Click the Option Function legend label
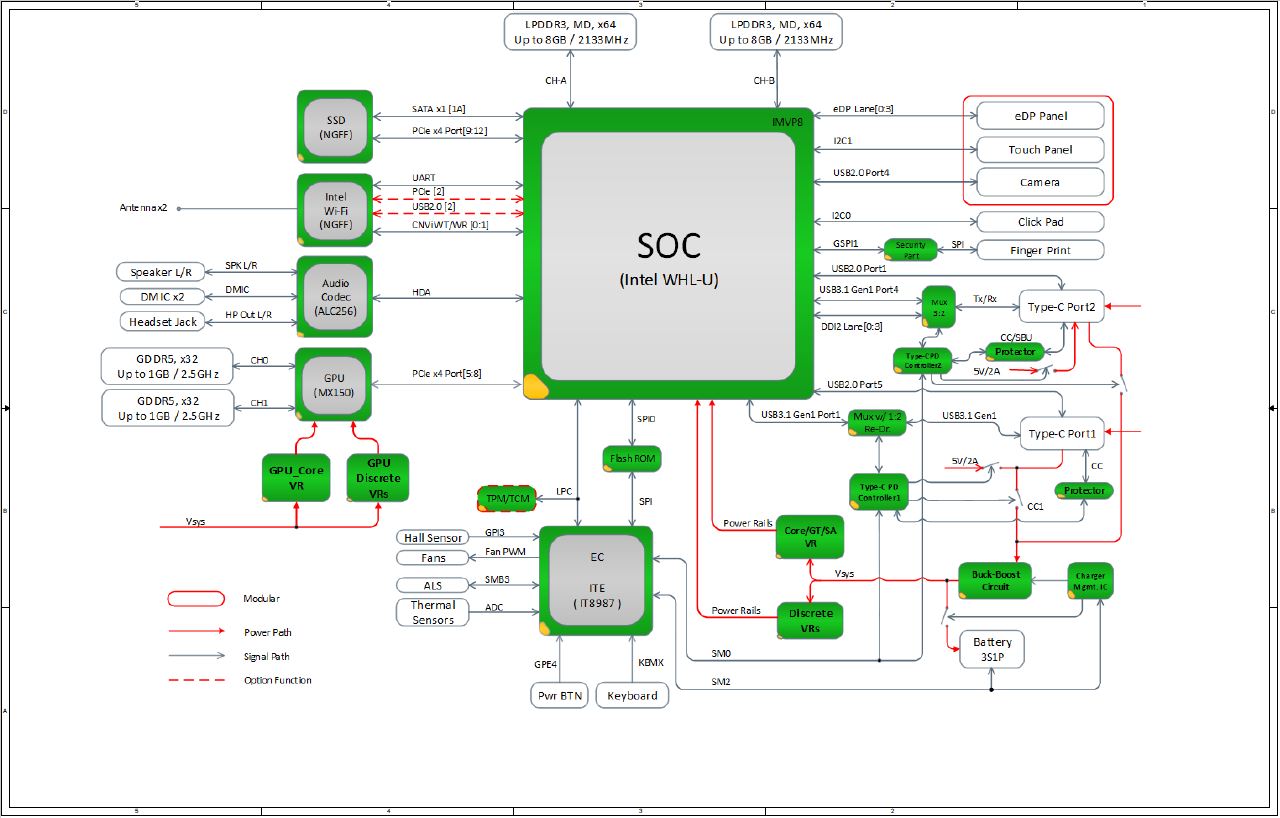The height and width of the screenshot is (818, 1280). coord(278,681)
